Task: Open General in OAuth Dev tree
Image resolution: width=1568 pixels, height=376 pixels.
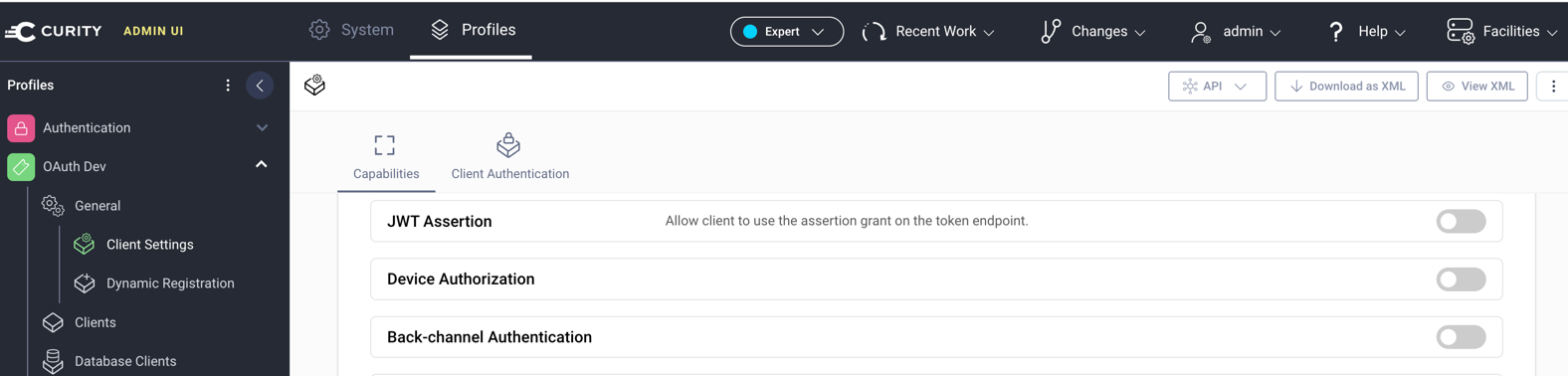Action: [x=98, y=206]
